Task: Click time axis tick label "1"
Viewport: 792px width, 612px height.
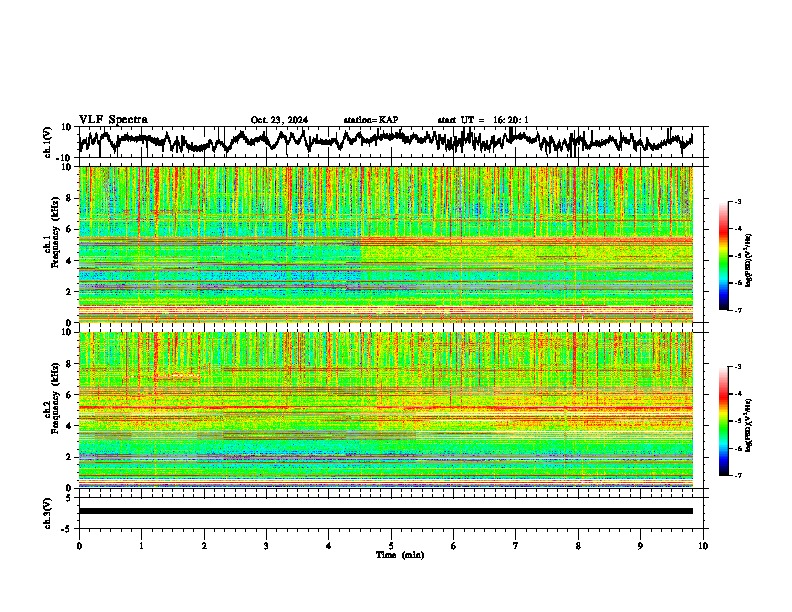Action: [141, 546]
